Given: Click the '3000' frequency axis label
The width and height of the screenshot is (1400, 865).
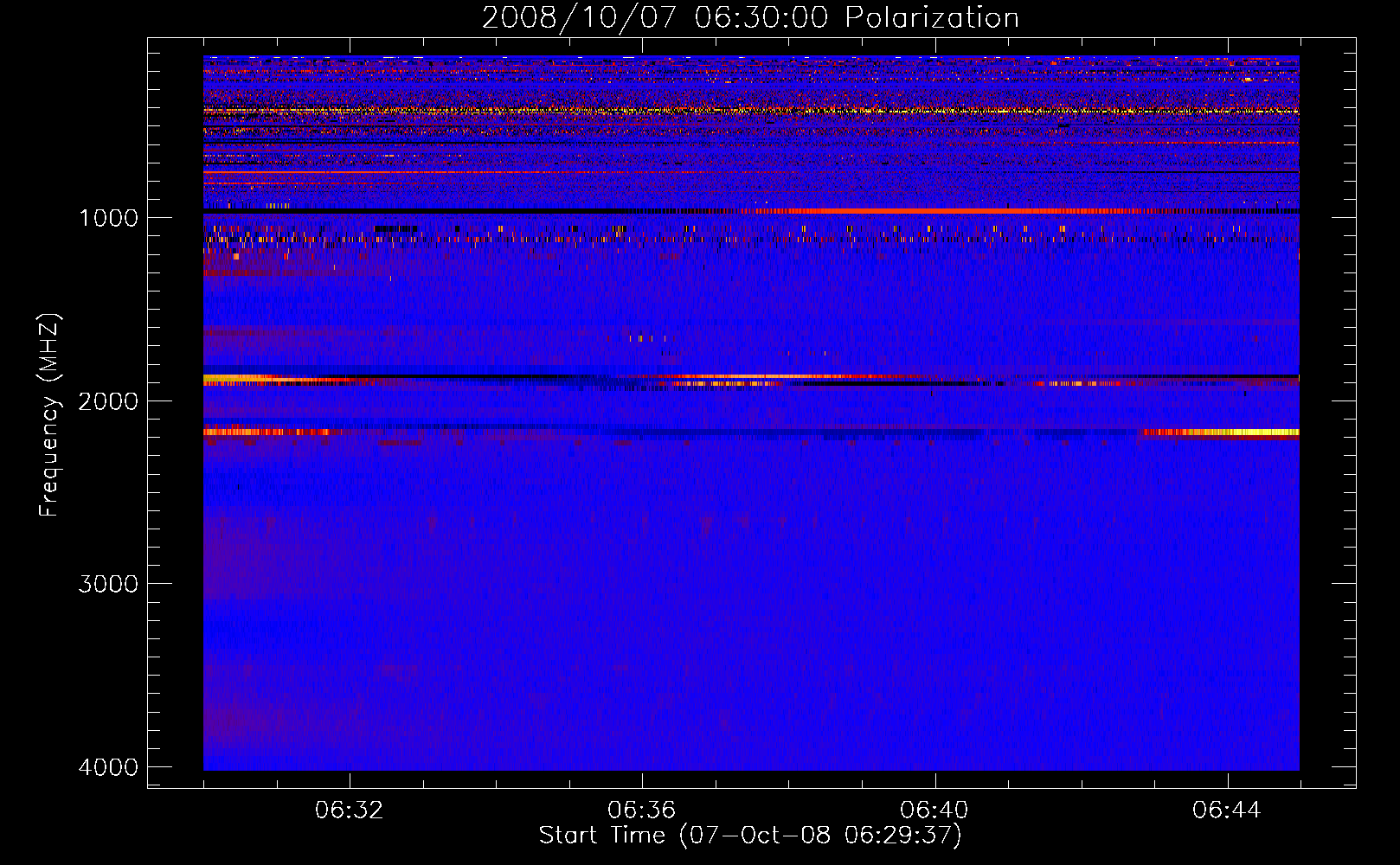Looking at the screenshot, I should tap(108, 584).
